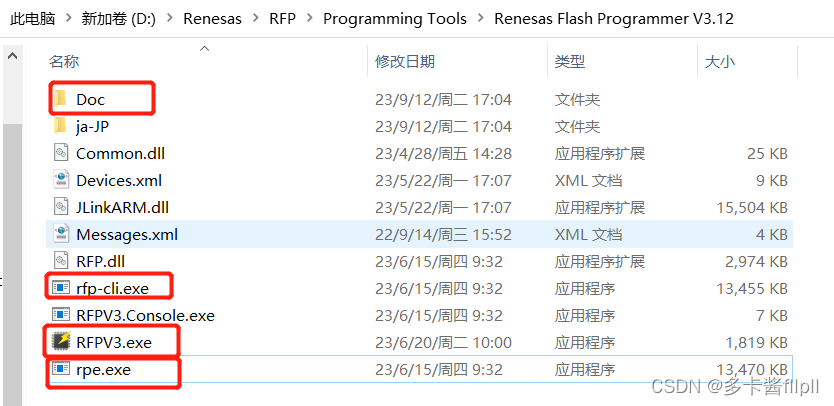The image size is (834, 406).
Task: Expand the chevron after Renesas breadcrumb
Action: 255,19
